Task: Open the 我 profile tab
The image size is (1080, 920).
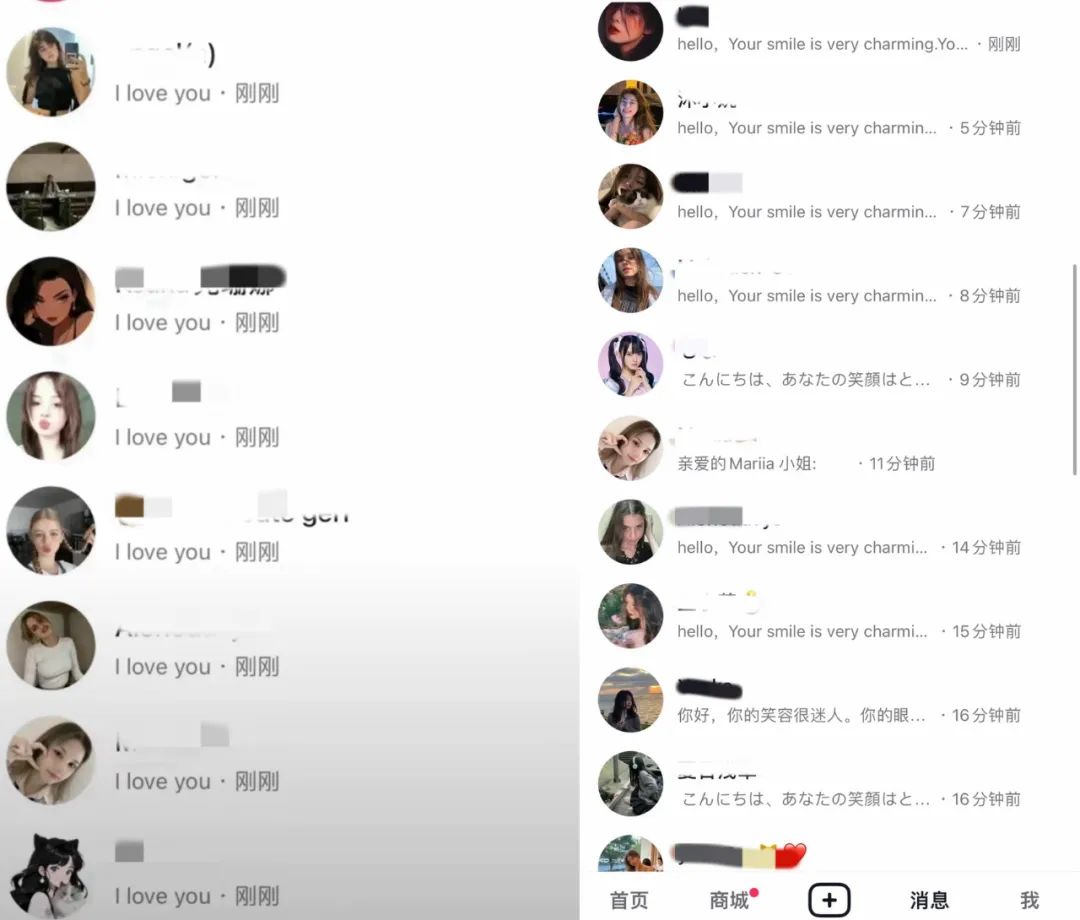Action: pyautogui.click(x=1029, y=900)
